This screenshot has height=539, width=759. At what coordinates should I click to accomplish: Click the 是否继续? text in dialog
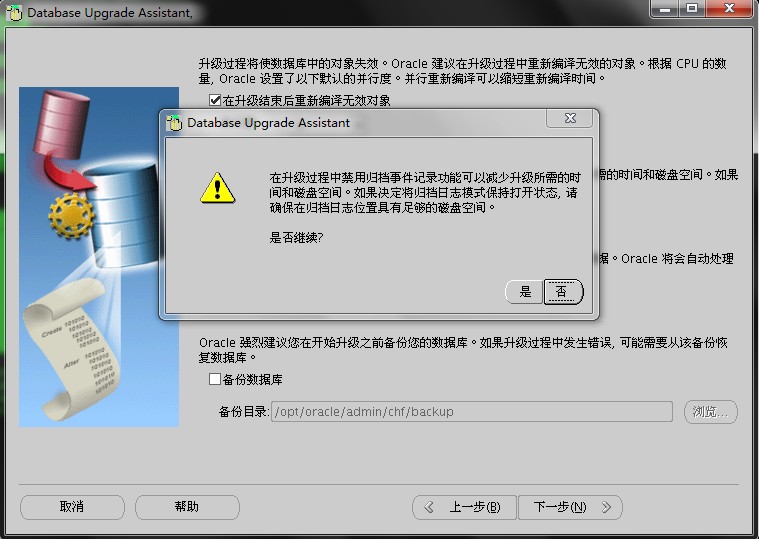click(296, 238)
